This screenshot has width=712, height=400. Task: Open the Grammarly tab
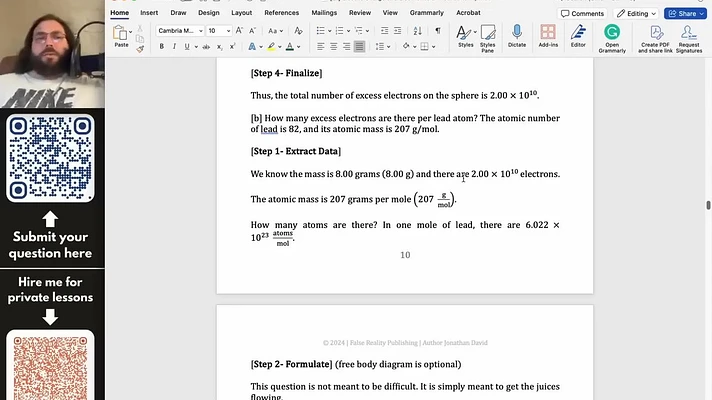[x=426, y=13]
